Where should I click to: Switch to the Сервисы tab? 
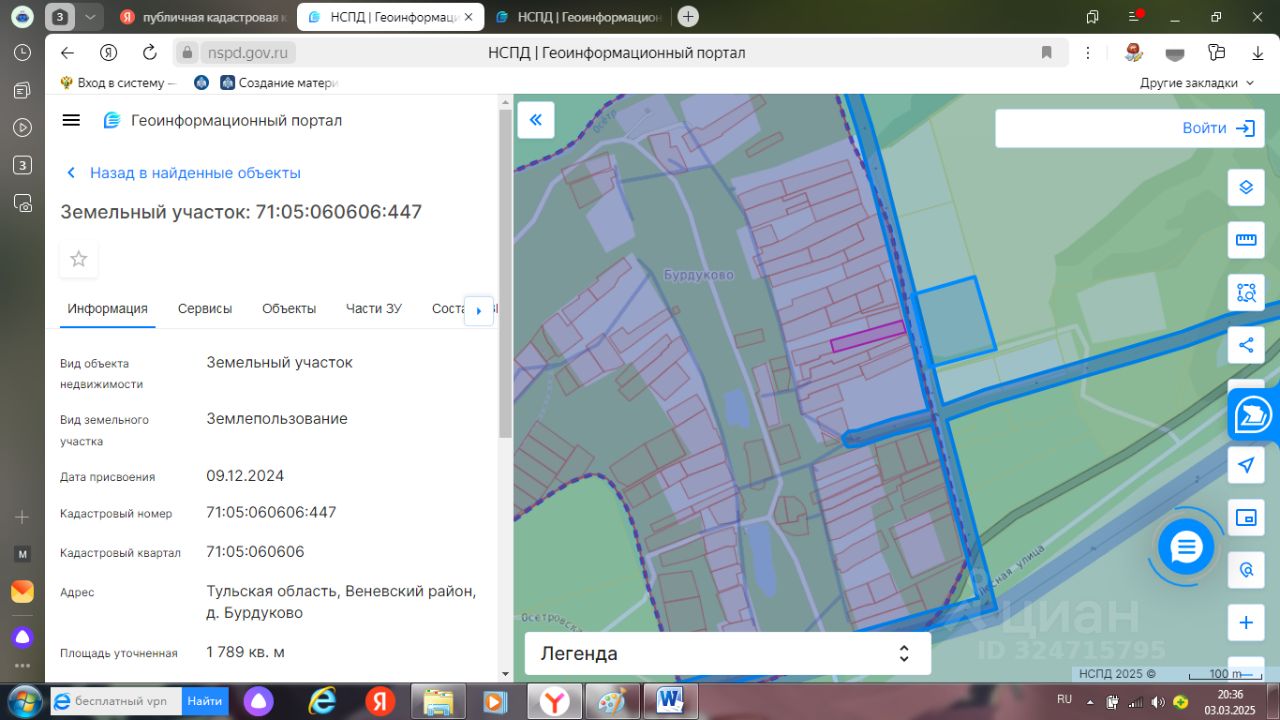[x=205, y=309]
